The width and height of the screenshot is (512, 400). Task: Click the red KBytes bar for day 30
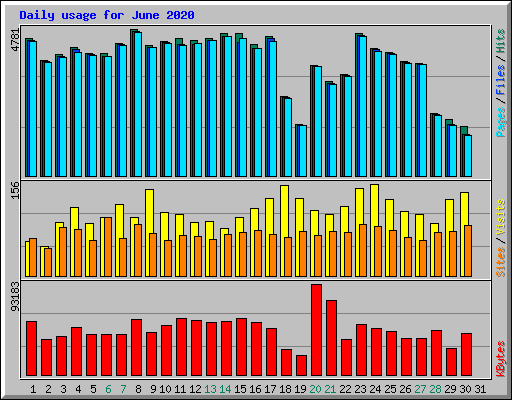[466, 355]
